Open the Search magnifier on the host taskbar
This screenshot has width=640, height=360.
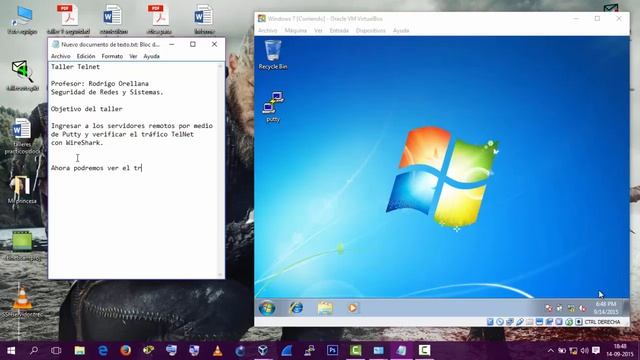[x=34, y=351]
